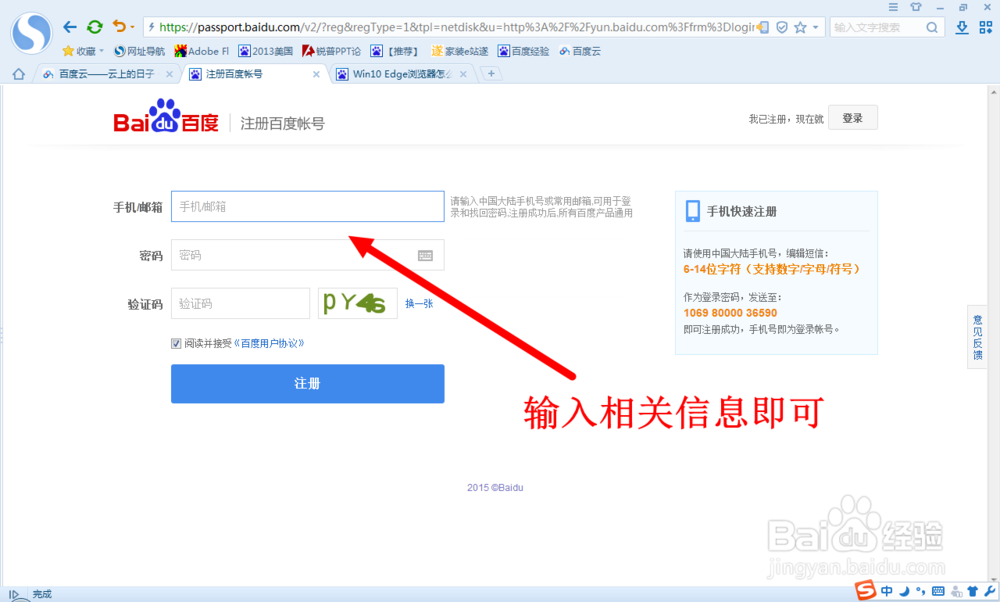The width and height of the screenshot is (1000, 602).
Task: Open a new tab with plus button
Action: 491,74
